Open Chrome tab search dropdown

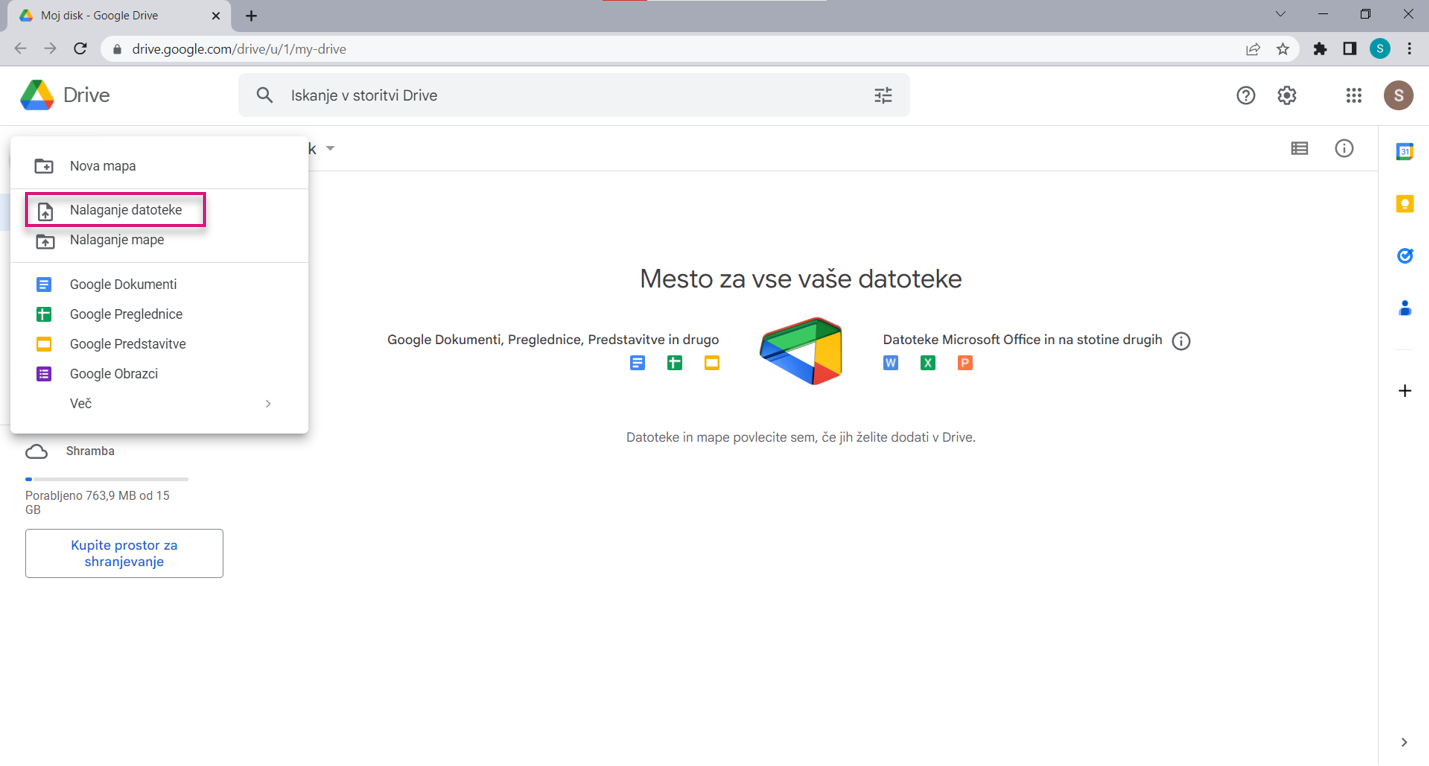pos(1280,15)
